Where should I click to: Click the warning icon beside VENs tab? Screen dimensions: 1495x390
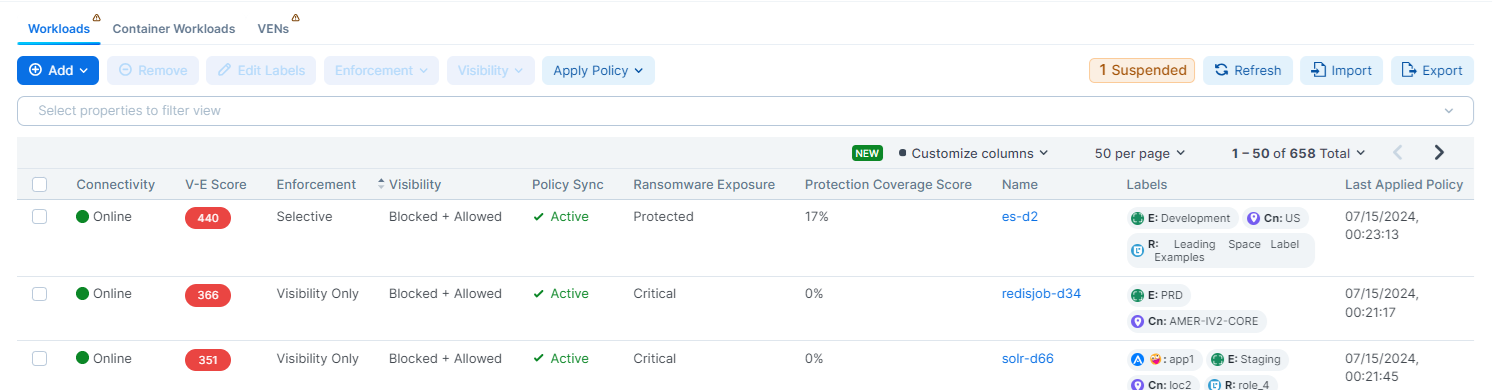point(296,18)
